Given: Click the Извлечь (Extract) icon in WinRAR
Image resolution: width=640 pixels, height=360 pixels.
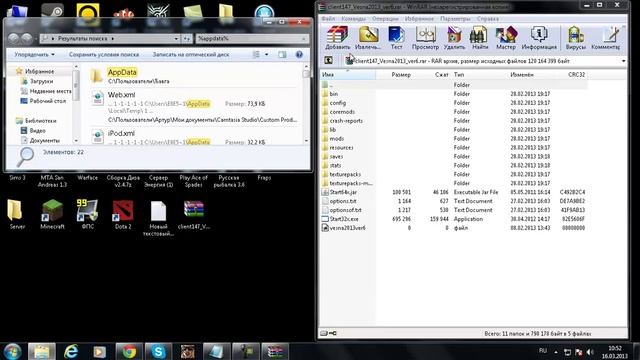Looking at the screenshot, I should 368,38.
